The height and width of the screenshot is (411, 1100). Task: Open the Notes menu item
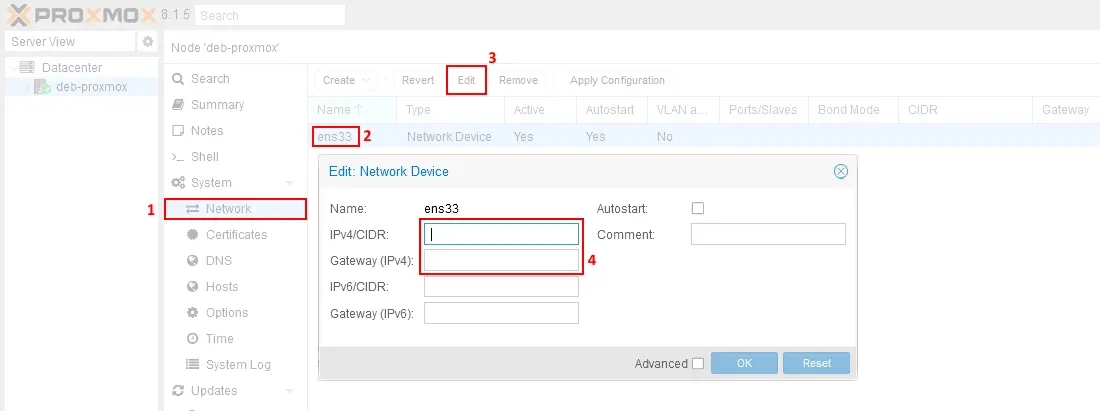coord(235,130)
